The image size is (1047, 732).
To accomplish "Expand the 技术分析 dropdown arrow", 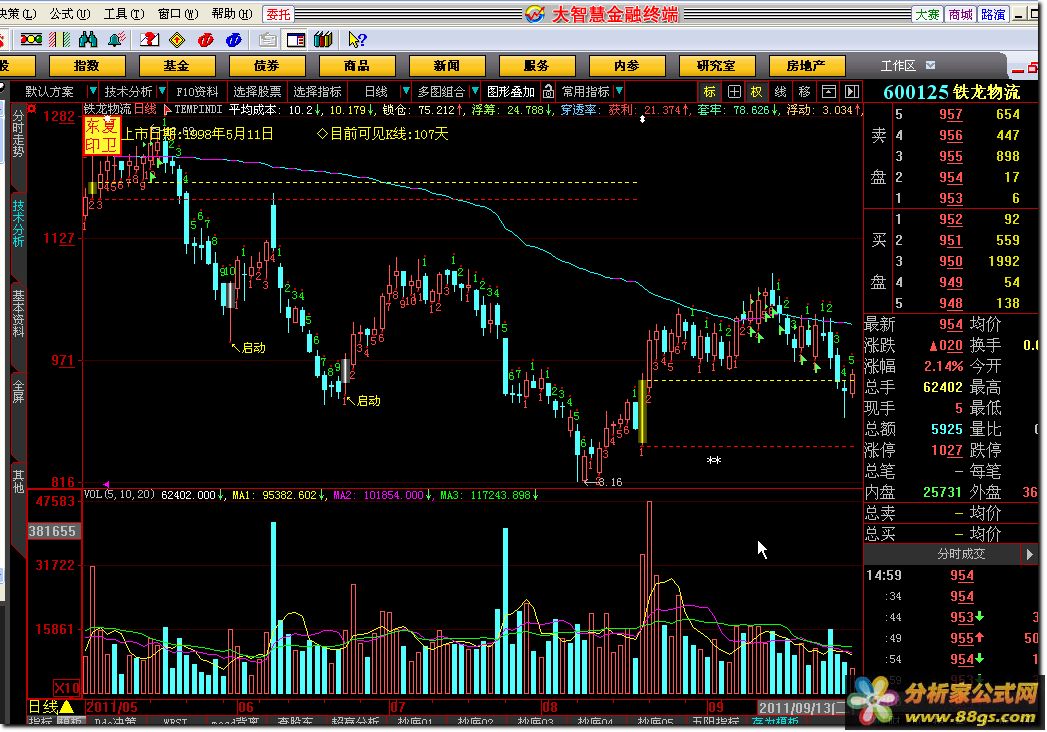I will (x=162, y=91).
